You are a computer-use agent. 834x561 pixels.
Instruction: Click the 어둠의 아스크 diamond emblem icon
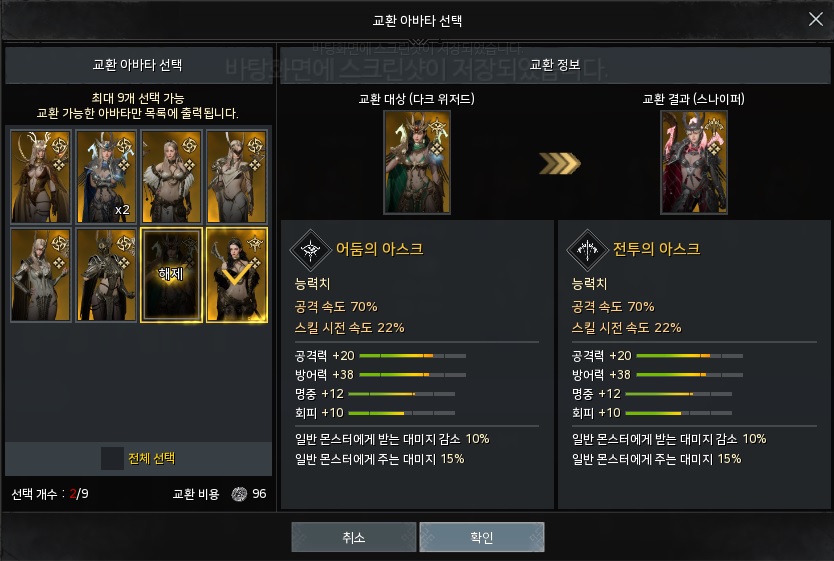tap(310, 249)
